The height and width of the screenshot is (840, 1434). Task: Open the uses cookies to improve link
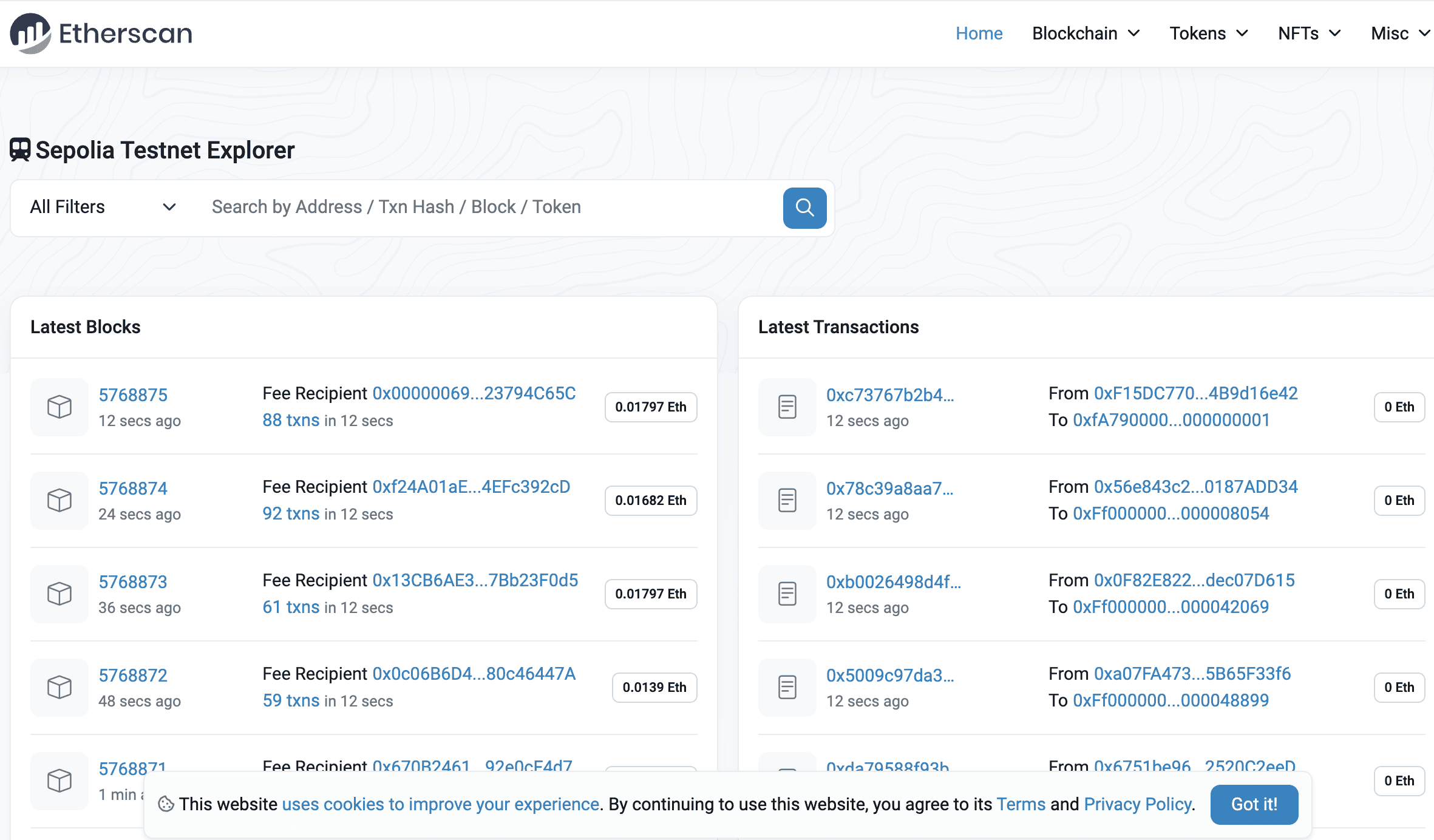tap(441, 804)
